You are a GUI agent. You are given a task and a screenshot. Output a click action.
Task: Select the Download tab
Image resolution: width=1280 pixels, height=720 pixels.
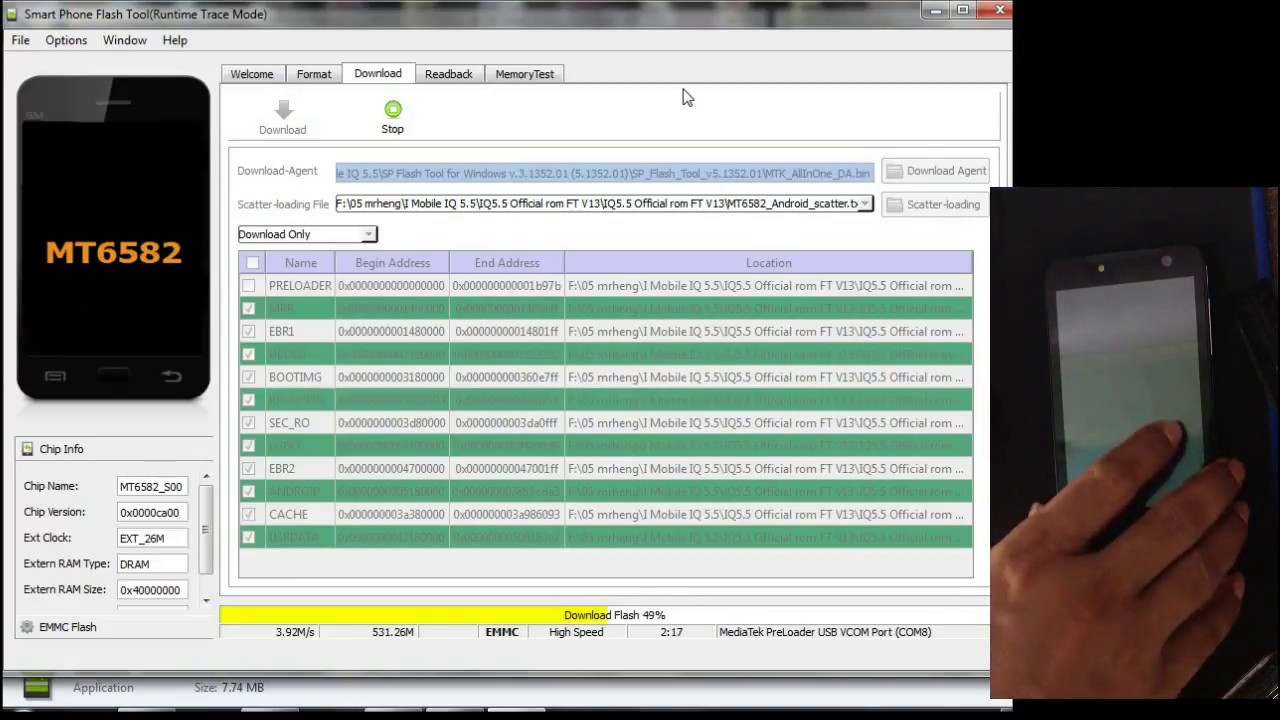(378, 73)
